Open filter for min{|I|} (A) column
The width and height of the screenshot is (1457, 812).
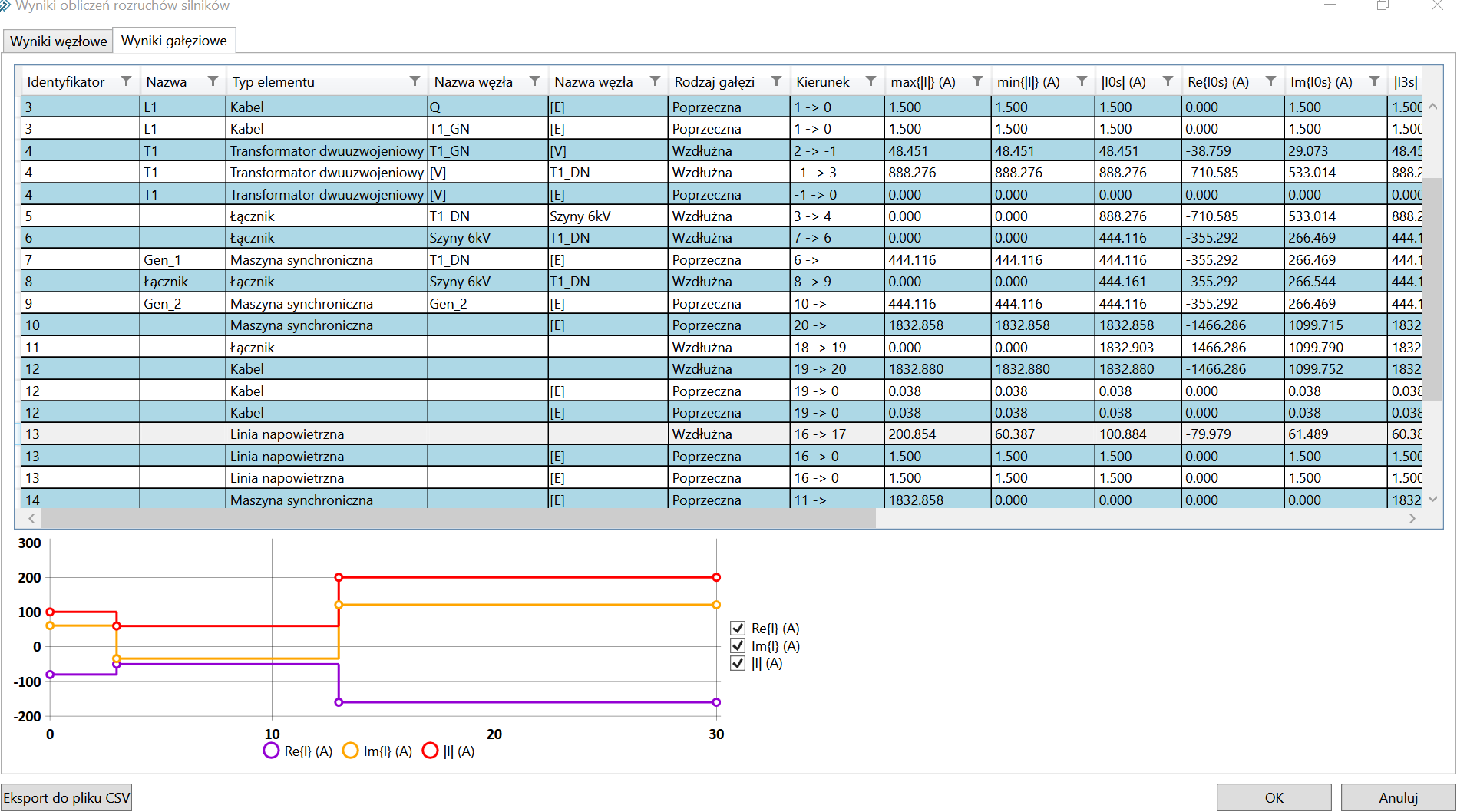(1082, 81)
